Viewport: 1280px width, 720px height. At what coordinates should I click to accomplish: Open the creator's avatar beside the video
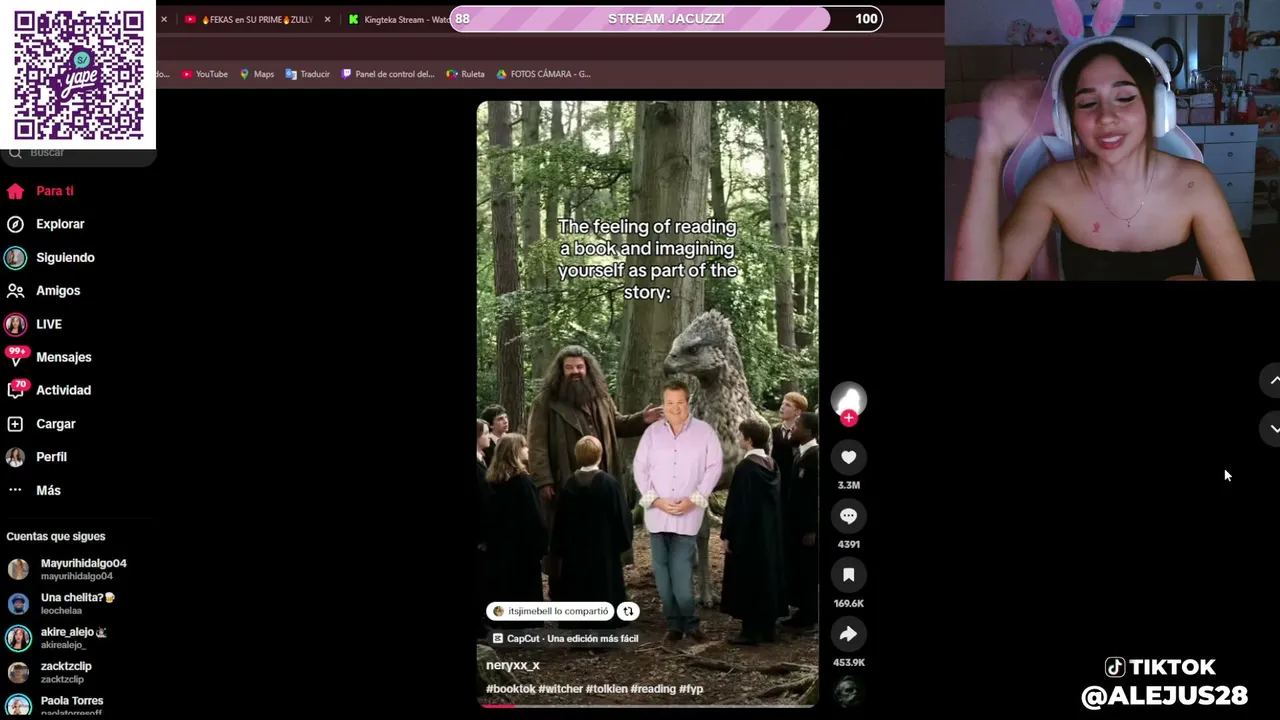(848, 399)
